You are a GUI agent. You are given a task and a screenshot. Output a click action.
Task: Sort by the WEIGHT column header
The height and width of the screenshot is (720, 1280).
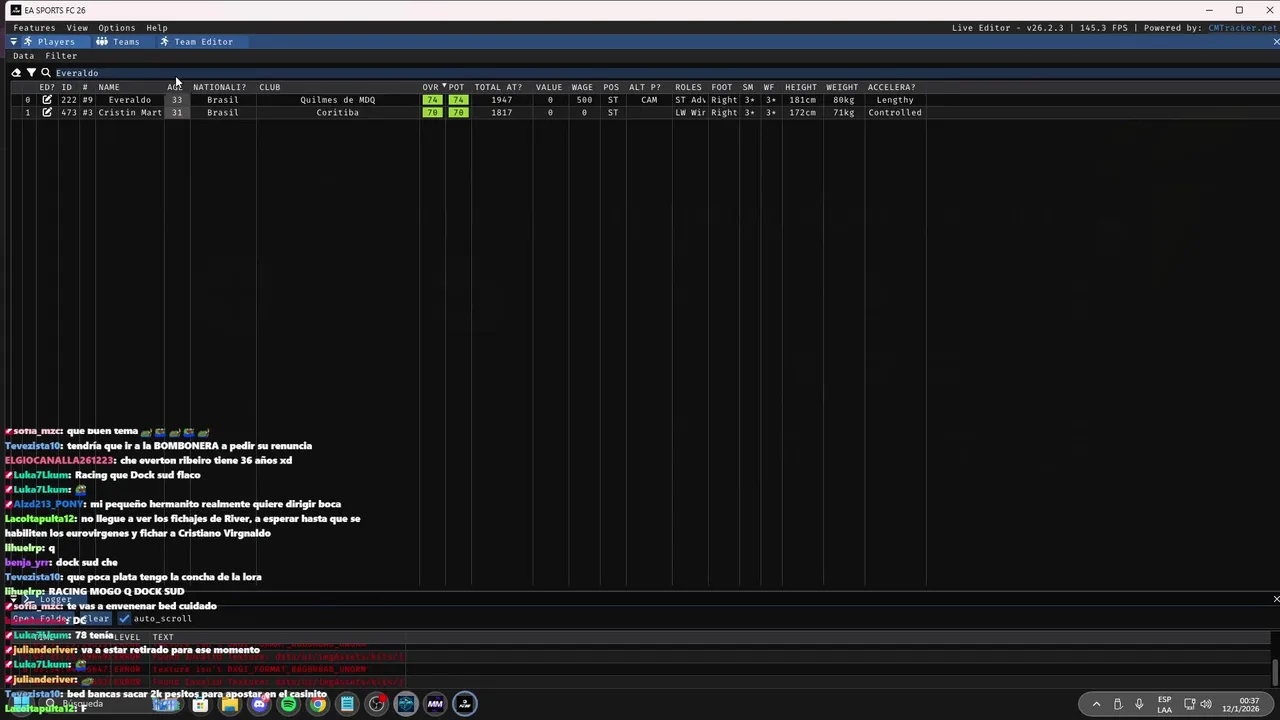point(842,87)
